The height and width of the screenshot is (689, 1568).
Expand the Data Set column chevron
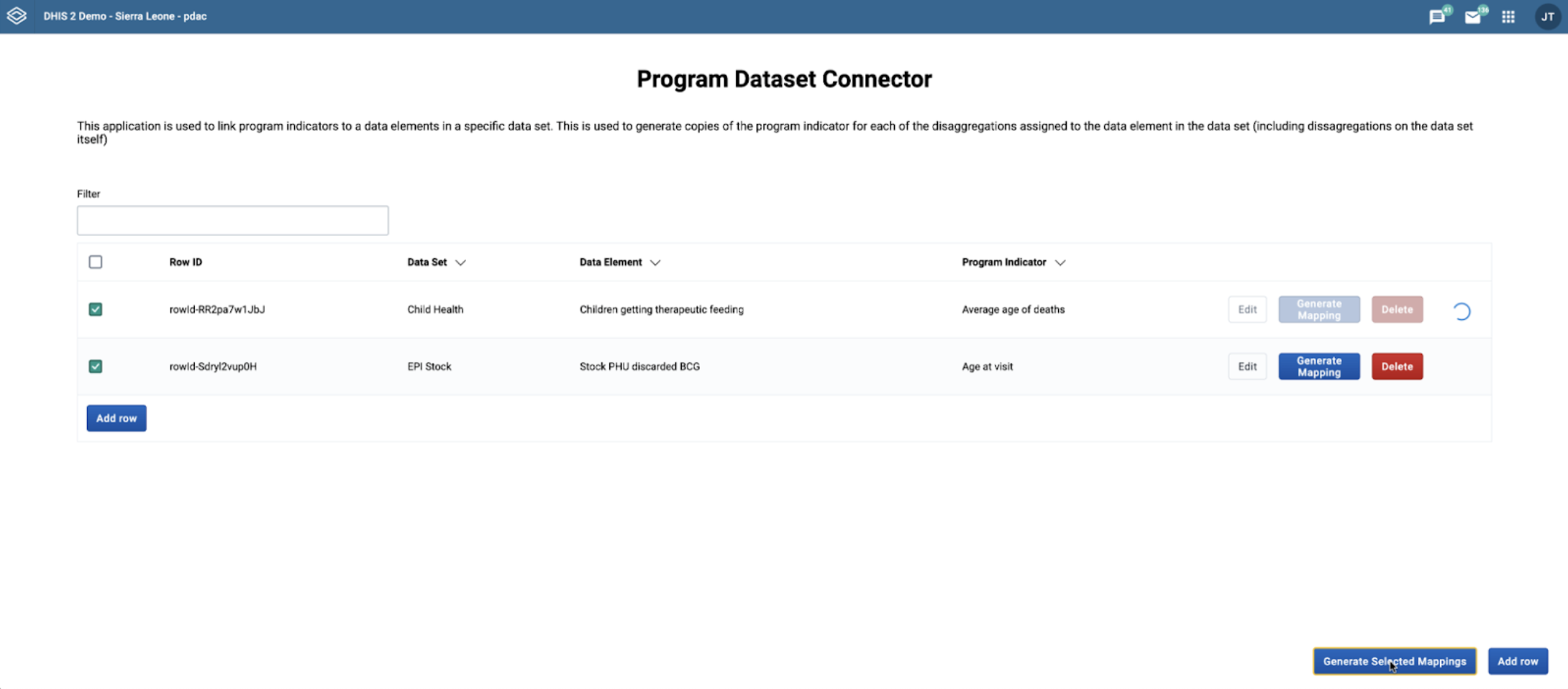pos(460,263)
